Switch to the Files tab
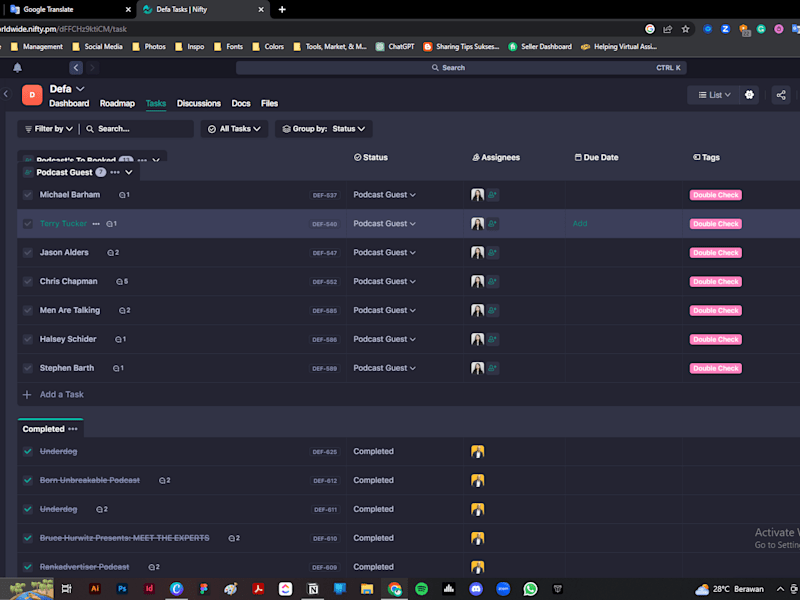 pyautogui.click(x=269, y=104)
